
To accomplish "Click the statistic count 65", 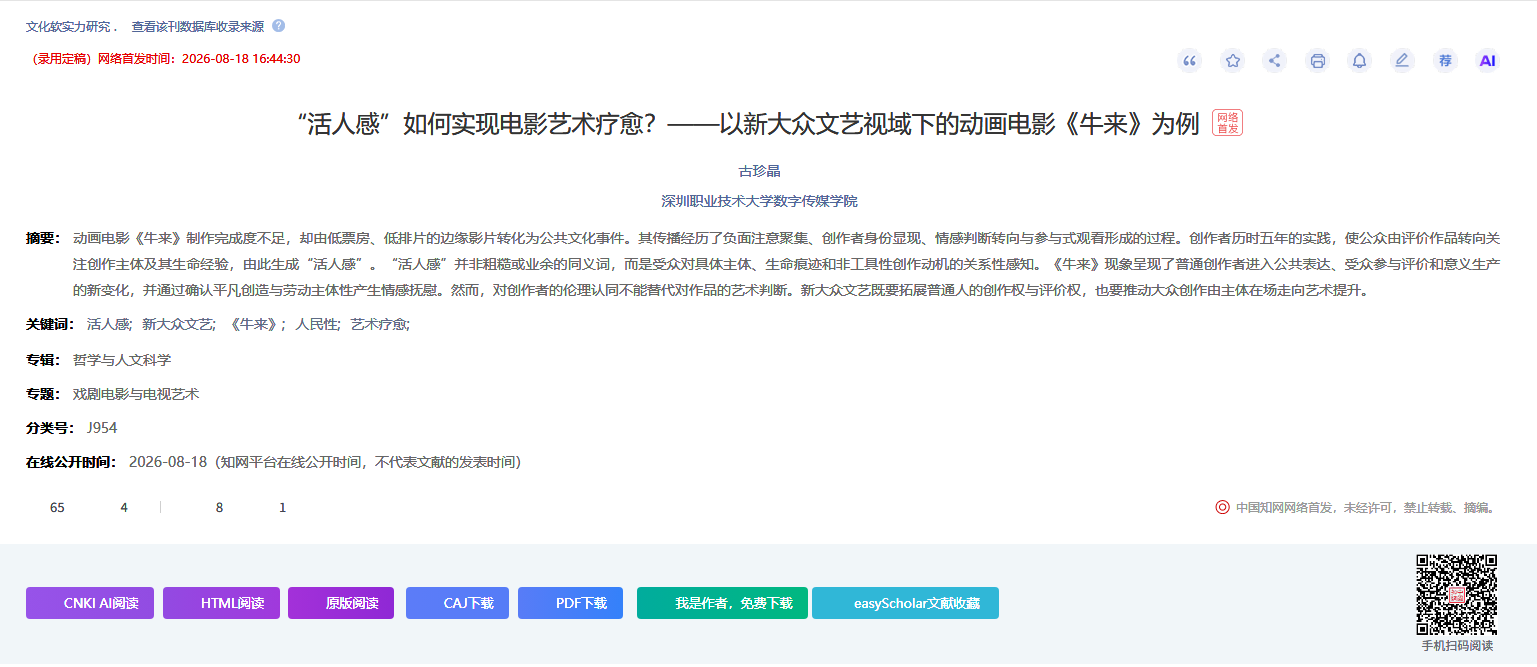I will click(57, 508).
